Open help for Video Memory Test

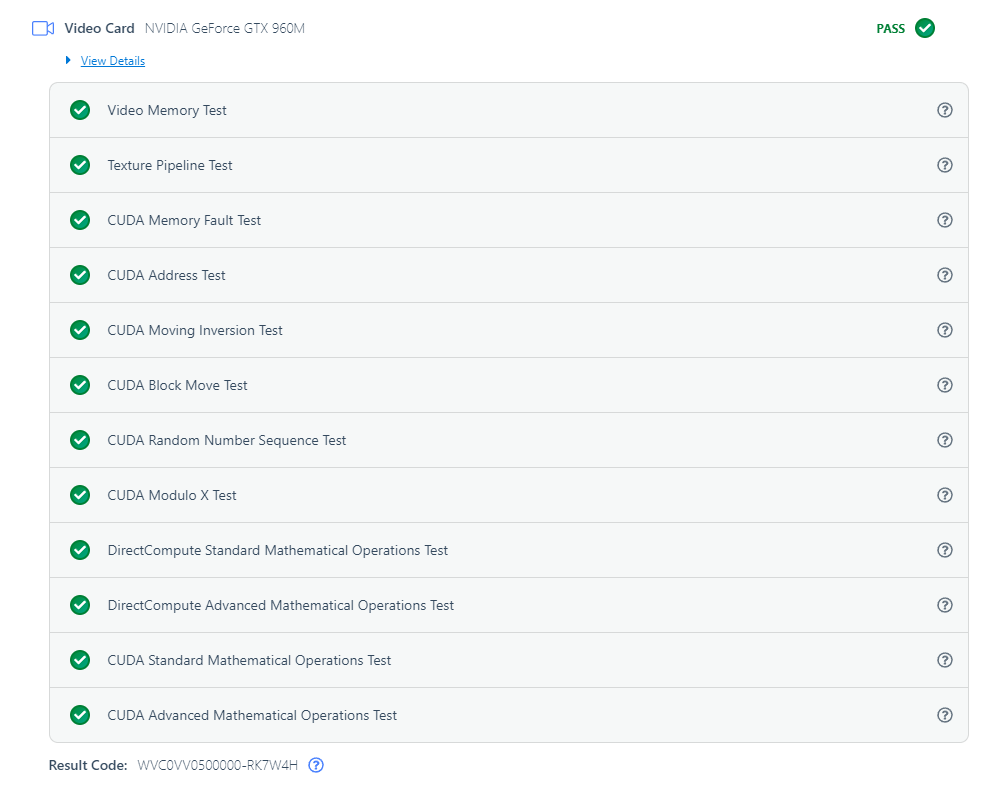pos(944,110)
